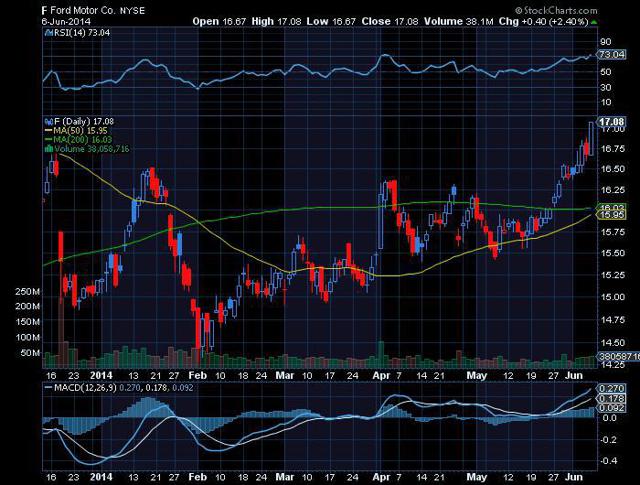Click the green up-arrow change indicator
Image resolution: width=640 pixels, height=485 pixels.
[x=594, y=22]
